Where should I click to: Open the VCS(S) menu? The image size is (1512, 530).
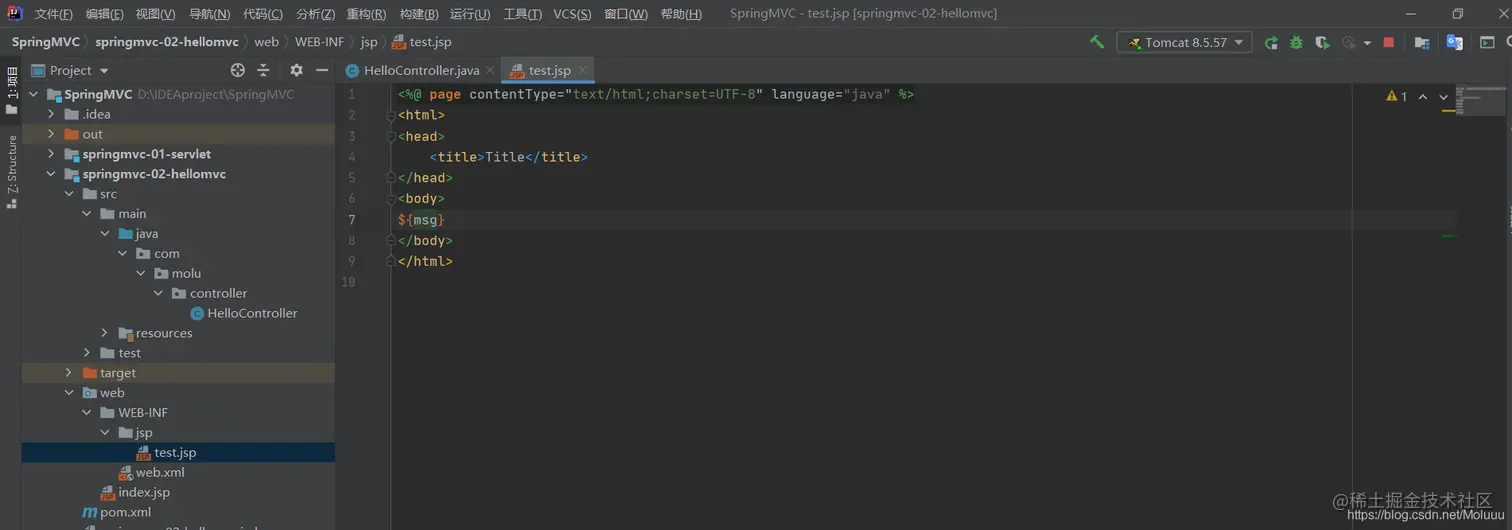click(572, 14)
